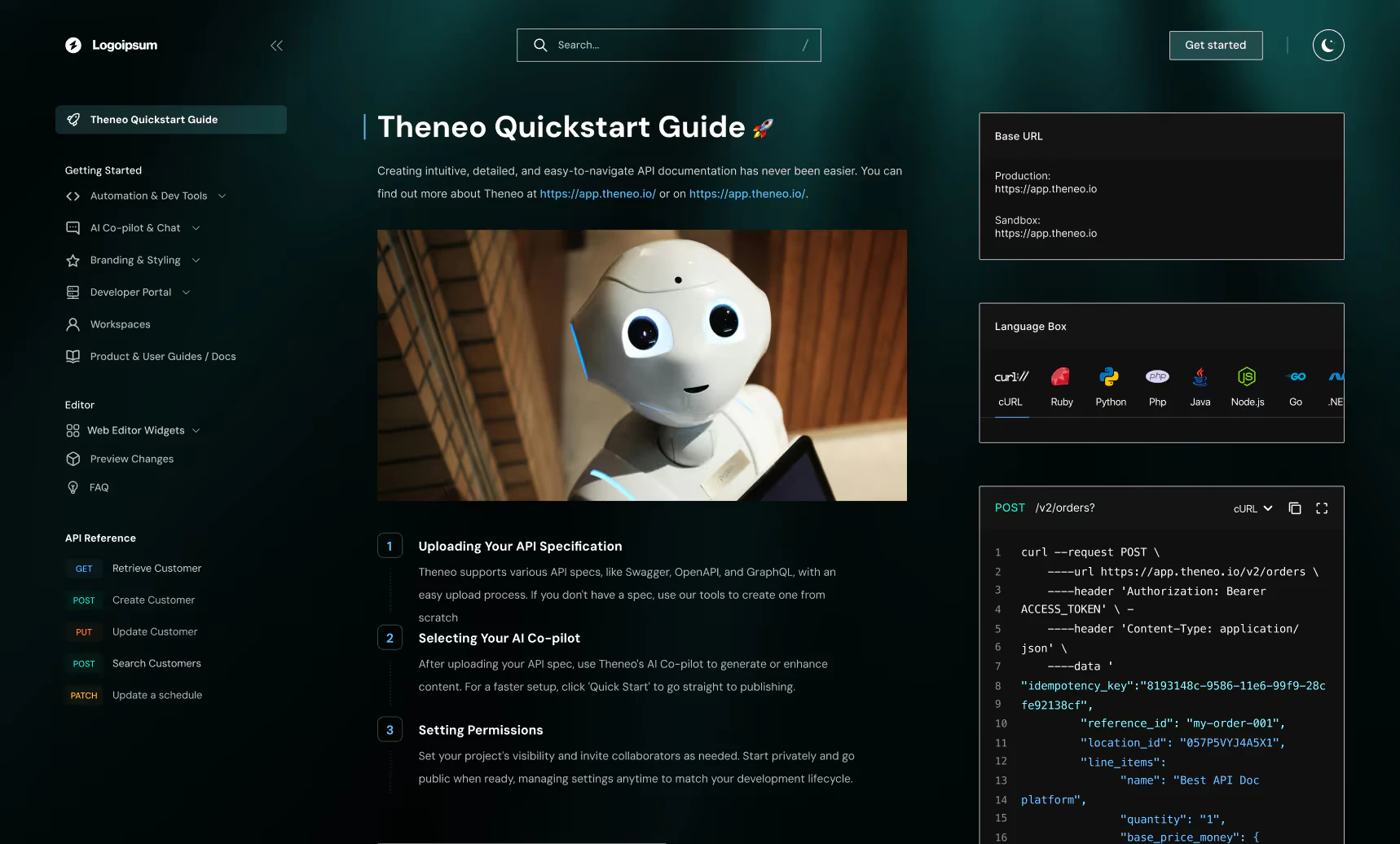Collapse the left sidebar

275,46
